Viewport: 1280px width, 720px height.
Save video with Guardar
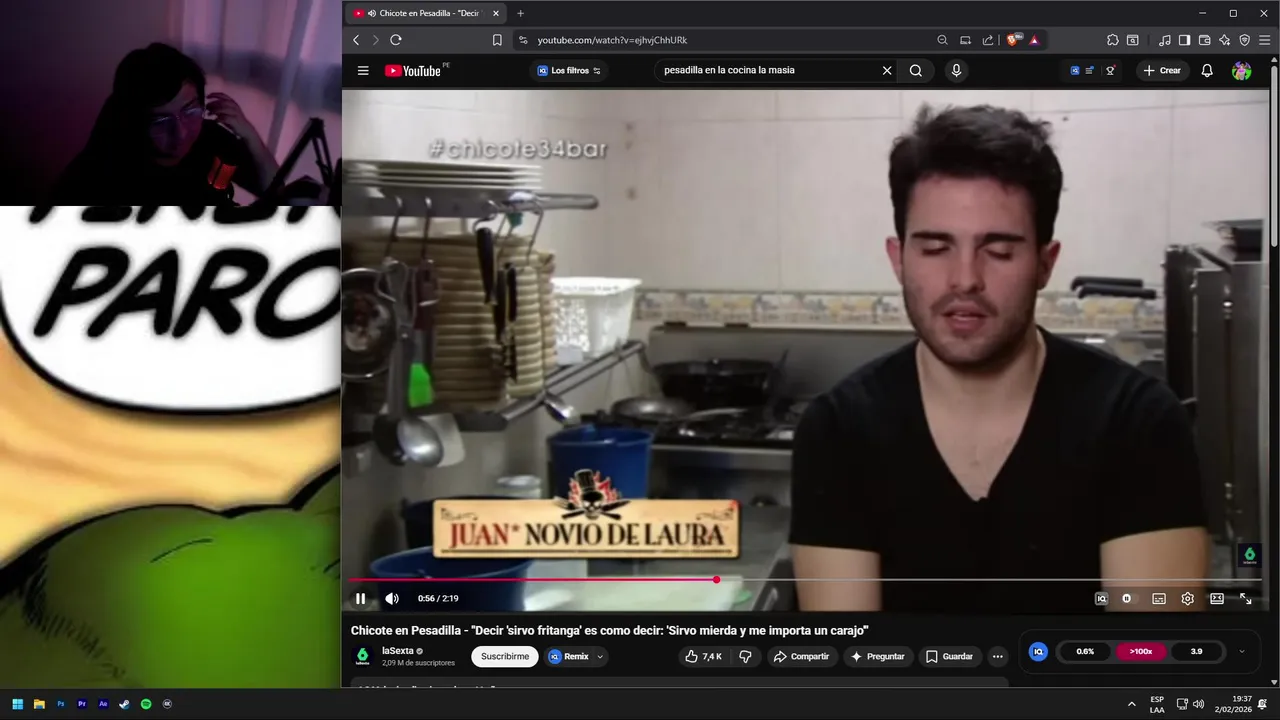click(949, 657)
